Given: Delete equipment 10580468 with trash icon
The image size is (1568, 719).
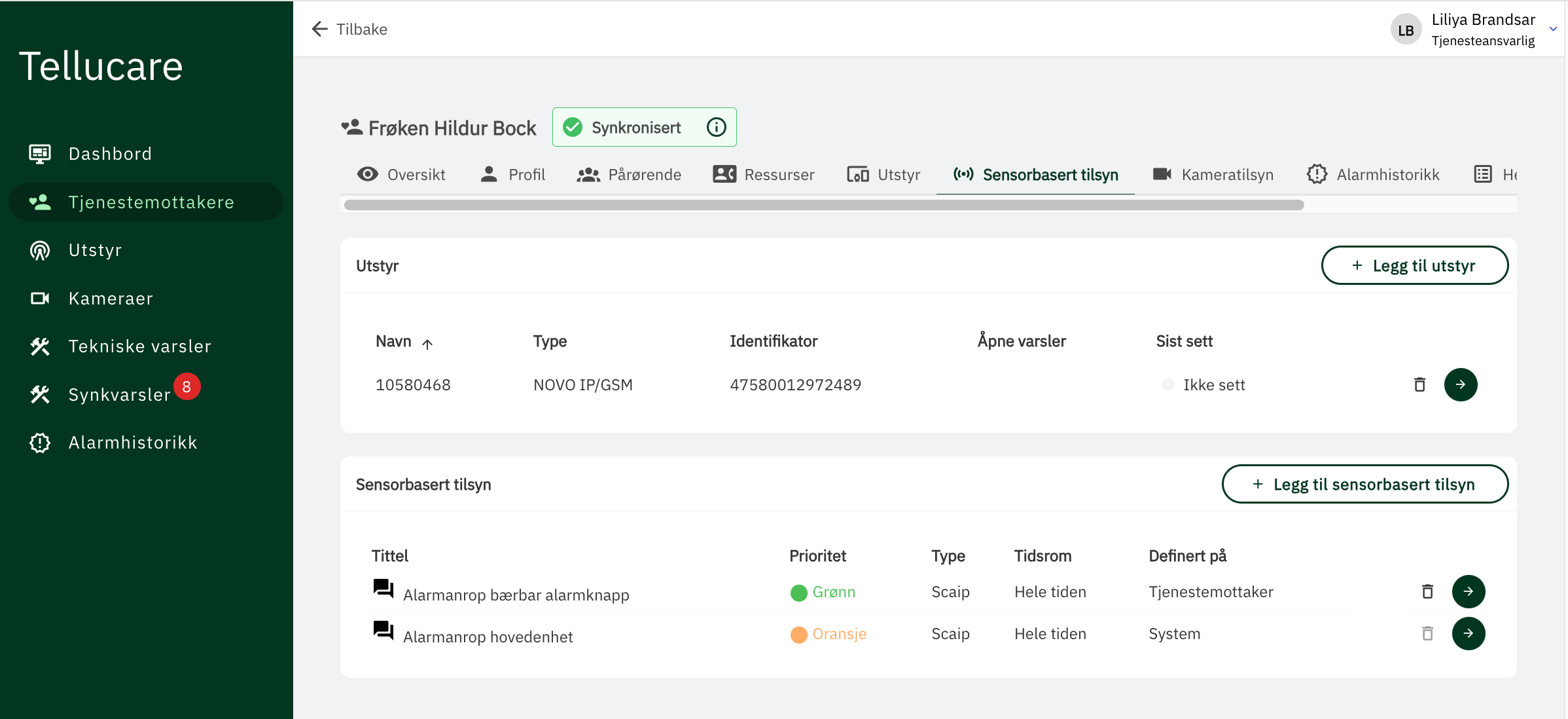Looking at the screenshot, I should click(x=1419, y=384).
